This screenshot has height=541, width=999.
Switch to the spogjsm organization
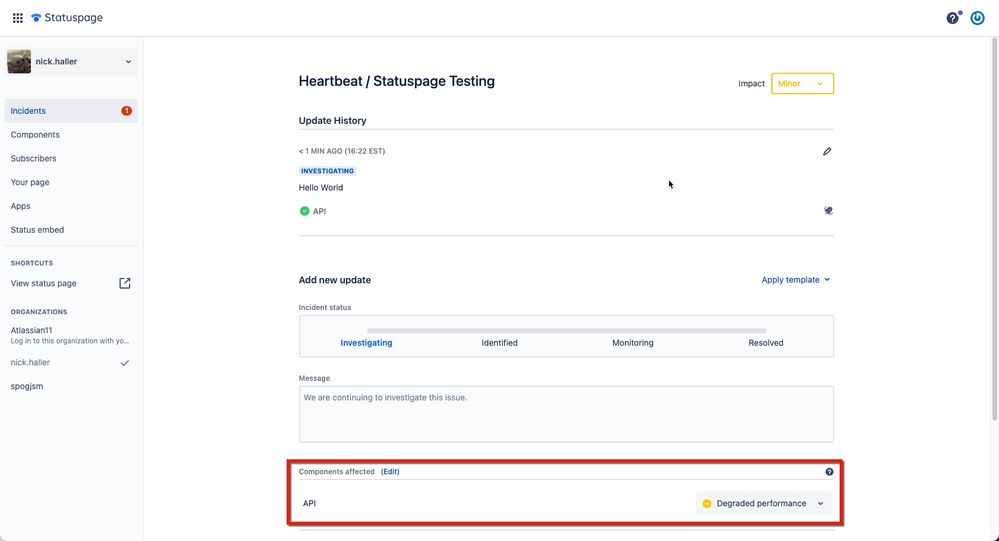pos(27,386)
